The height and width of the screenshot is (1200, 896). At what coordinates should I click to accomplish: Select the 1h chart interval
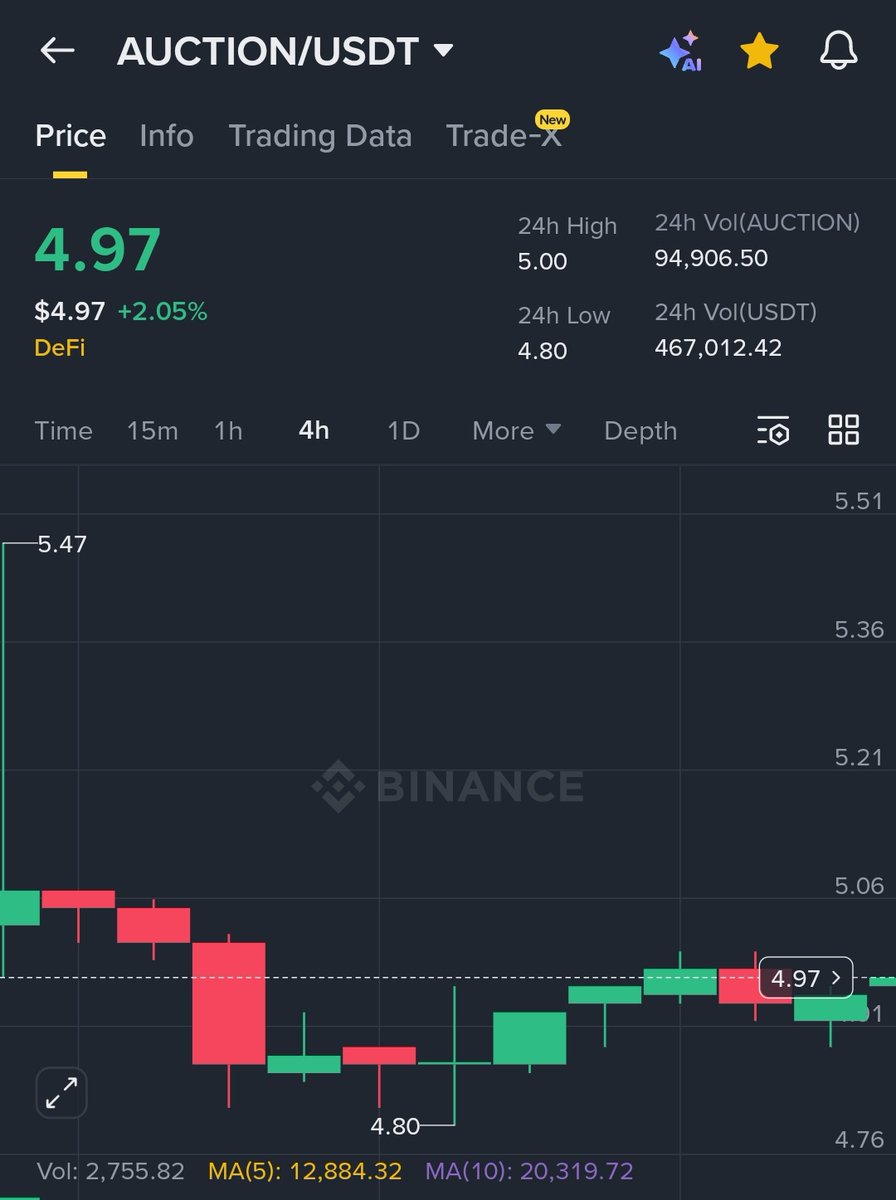(228, 431)
